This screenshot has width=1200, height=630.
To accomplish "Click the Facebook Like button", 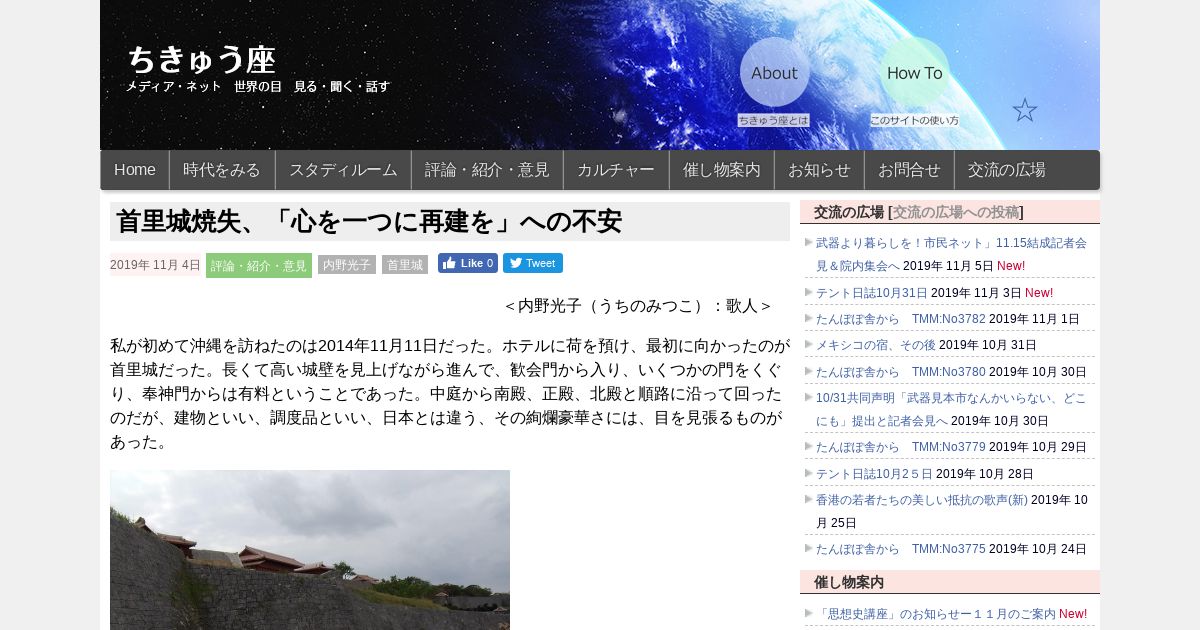I will tap(468, 263).
